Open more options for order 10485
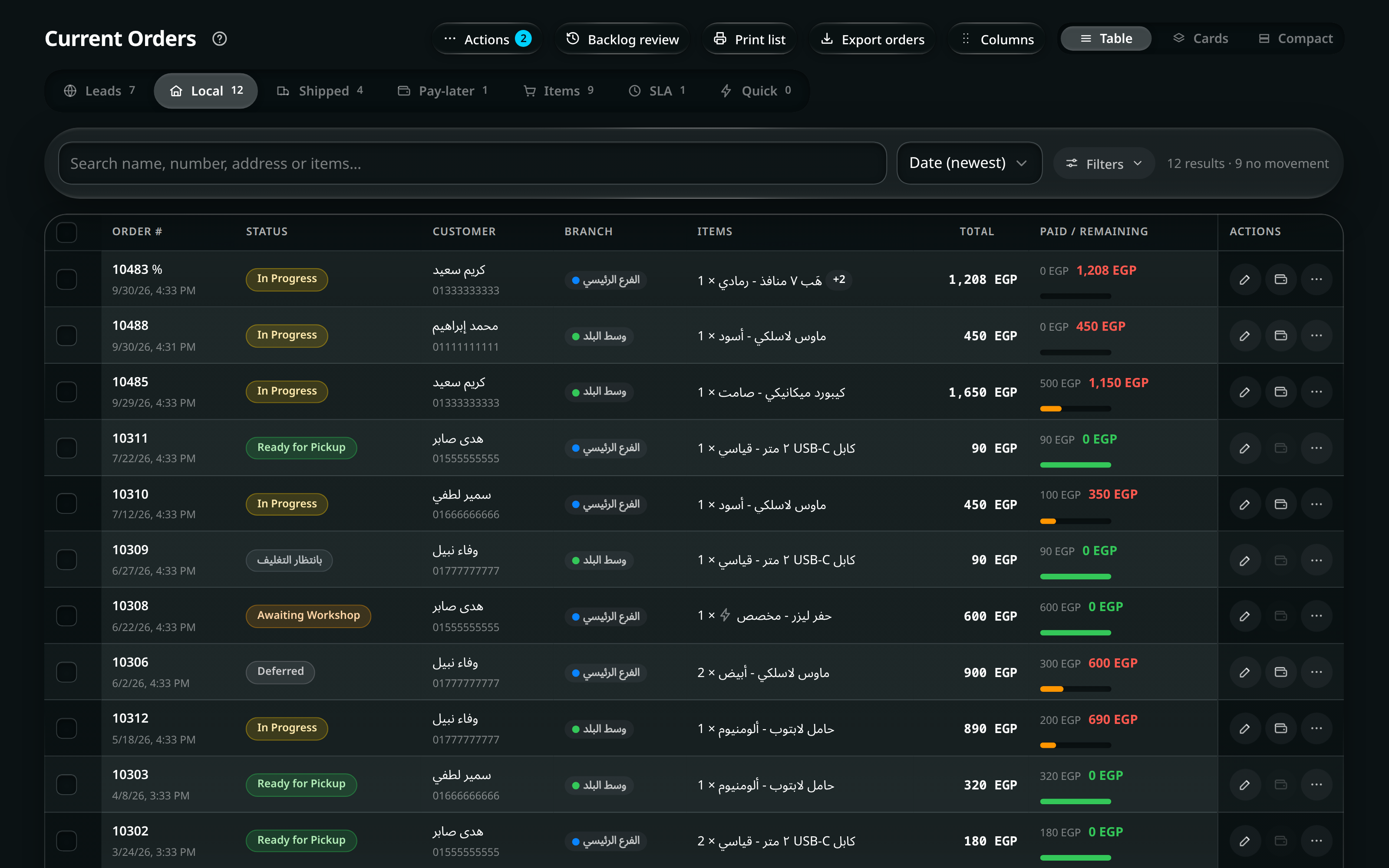 point(1316,392)
